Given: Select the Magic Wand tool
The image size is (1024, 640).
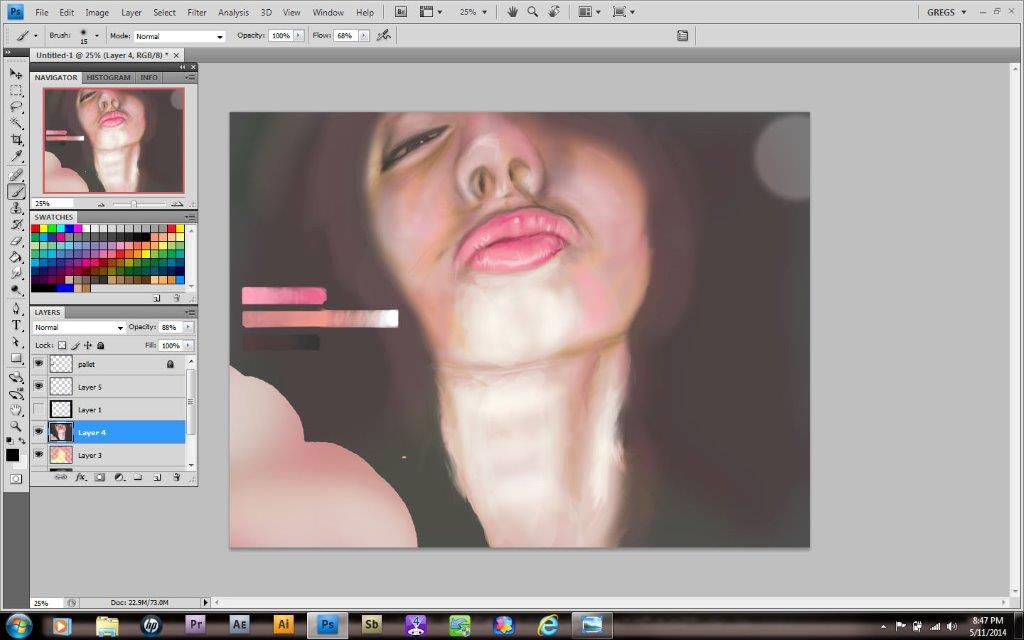Looking at the screenshot, I should tap(16, 123).
